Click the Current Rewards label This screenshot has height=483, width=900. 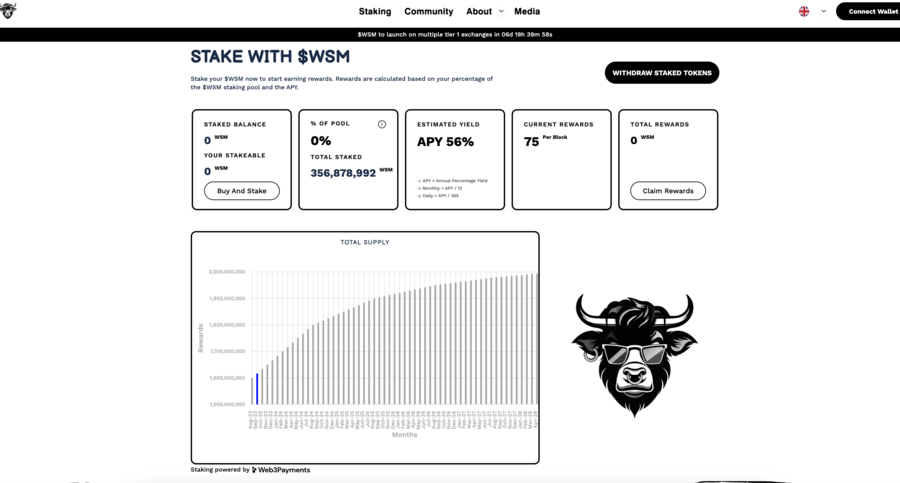[558, 125]
